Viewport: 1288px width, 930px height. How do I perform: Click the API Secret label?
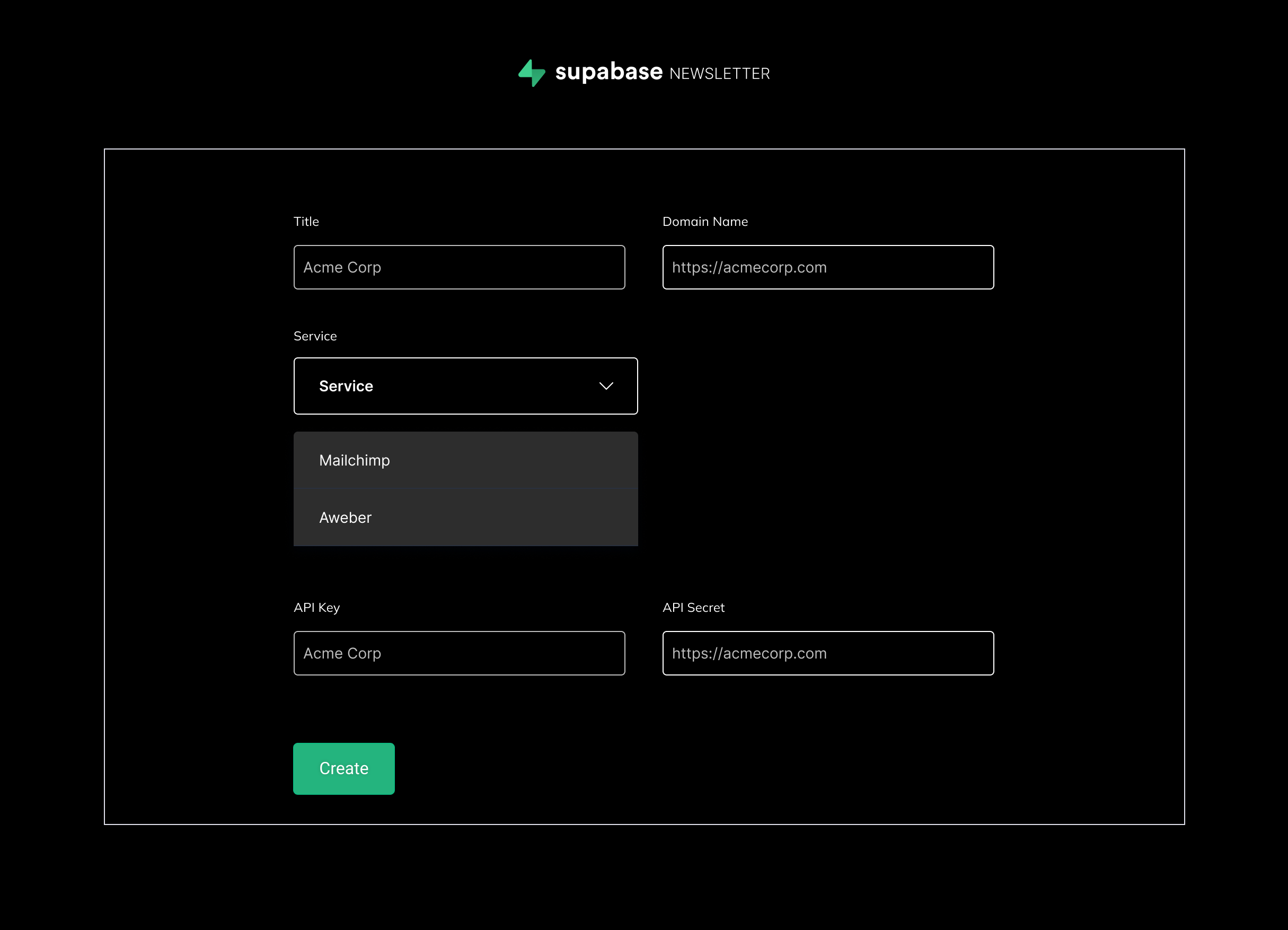pos(693,607)
